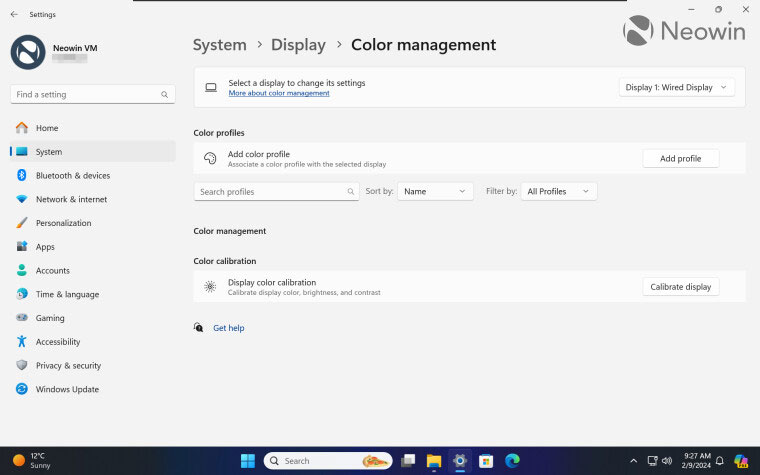Open Accessibility settings
This screenshot has width=760, height=475.
click(57, 342)
